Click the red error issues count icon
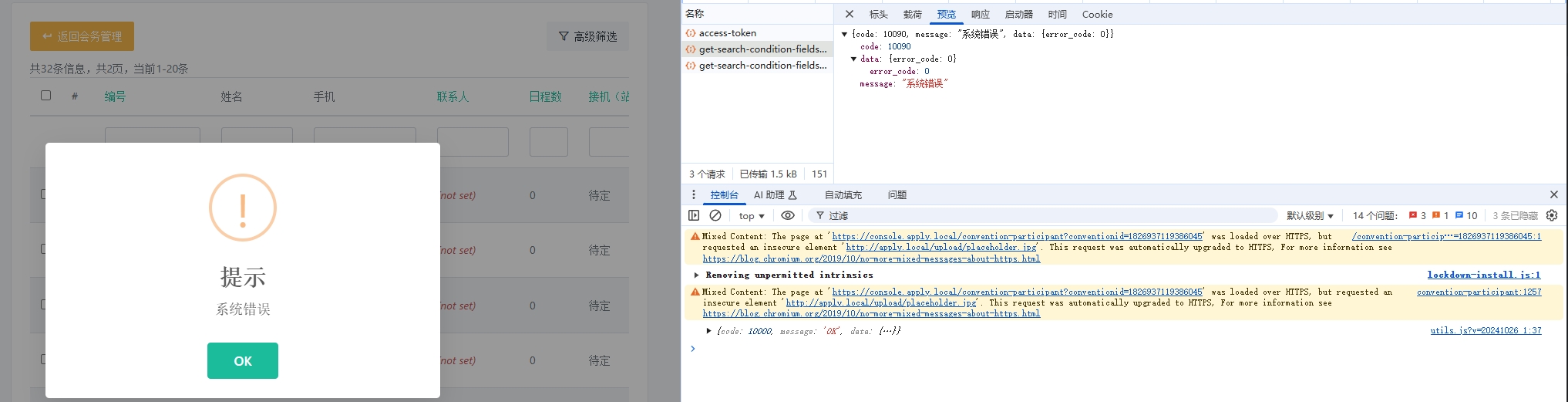 [x=1417, y=216]
